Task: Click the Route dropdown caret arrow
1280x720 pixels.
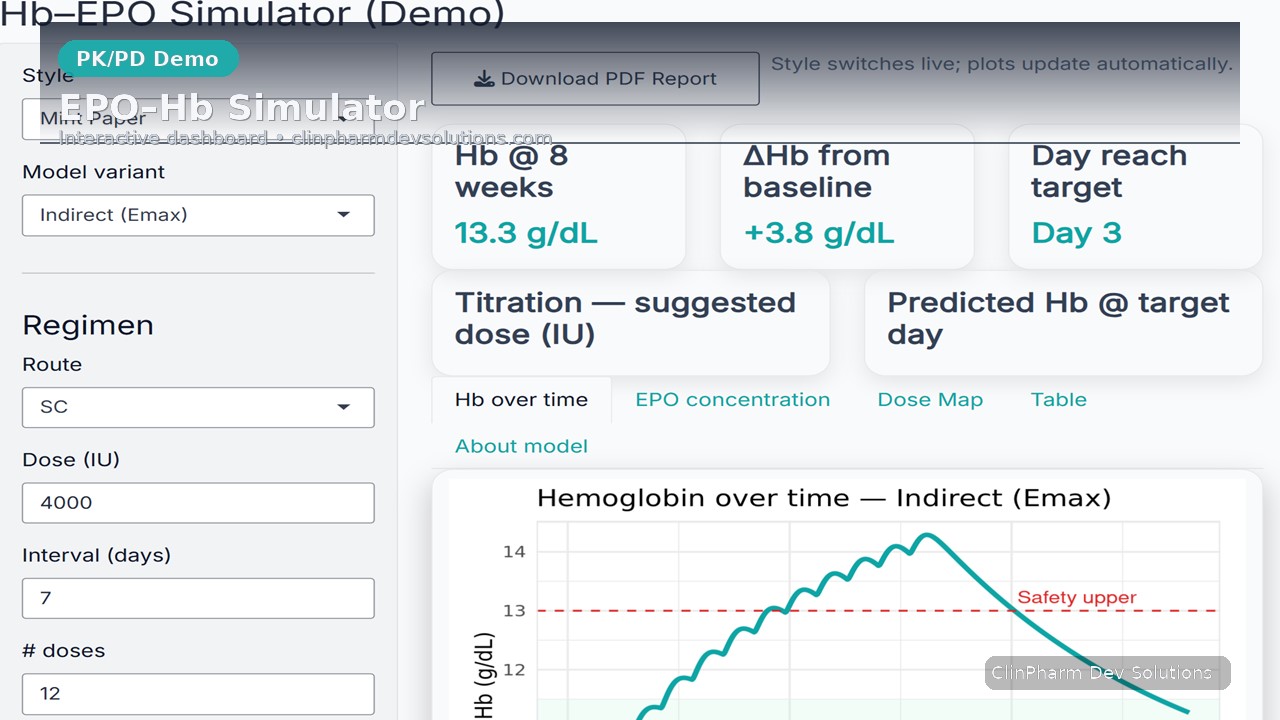Action: point(344,407)
